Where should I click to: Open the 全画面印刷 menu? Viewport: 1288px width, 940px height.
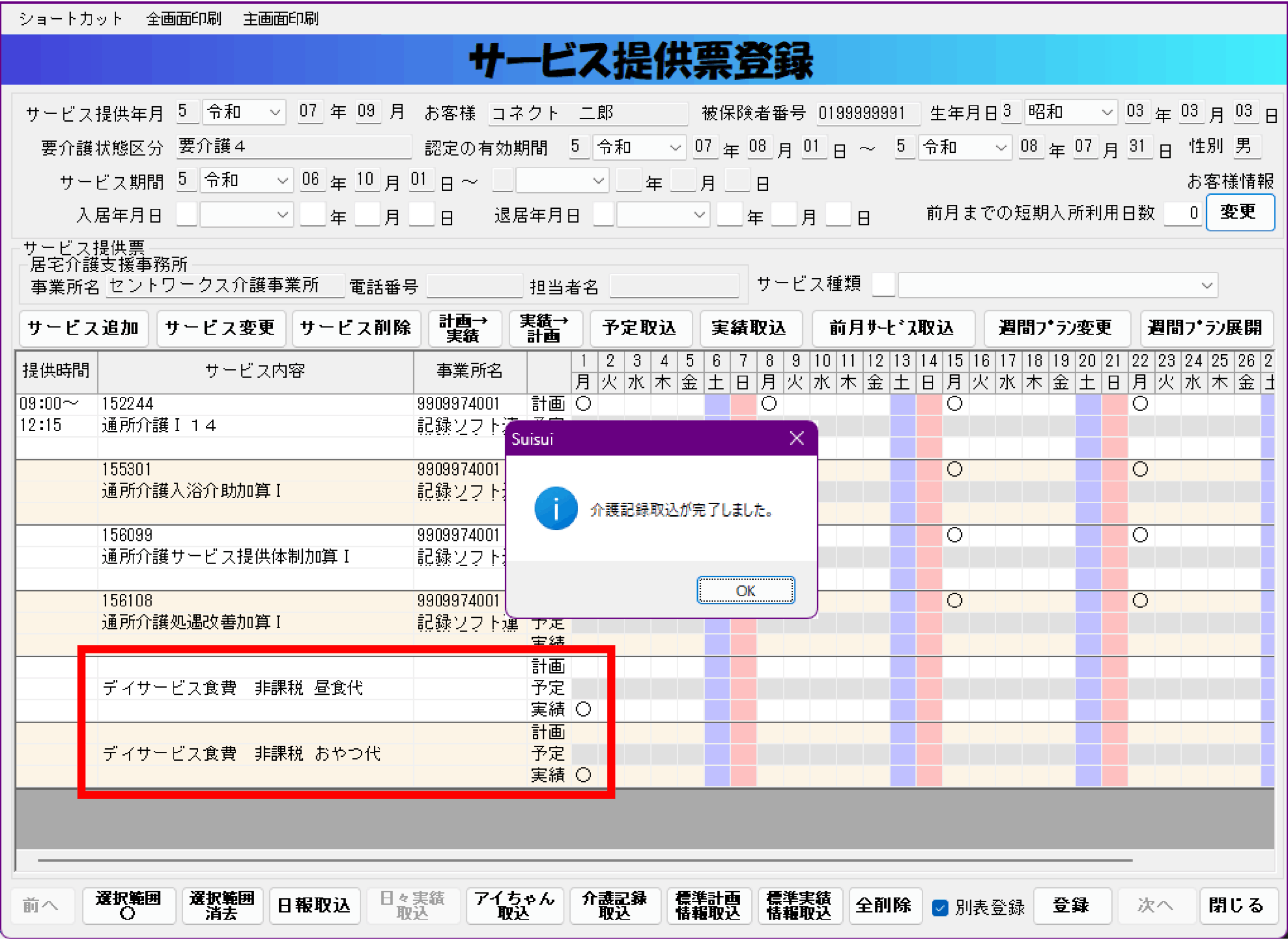tap(183, 19)
